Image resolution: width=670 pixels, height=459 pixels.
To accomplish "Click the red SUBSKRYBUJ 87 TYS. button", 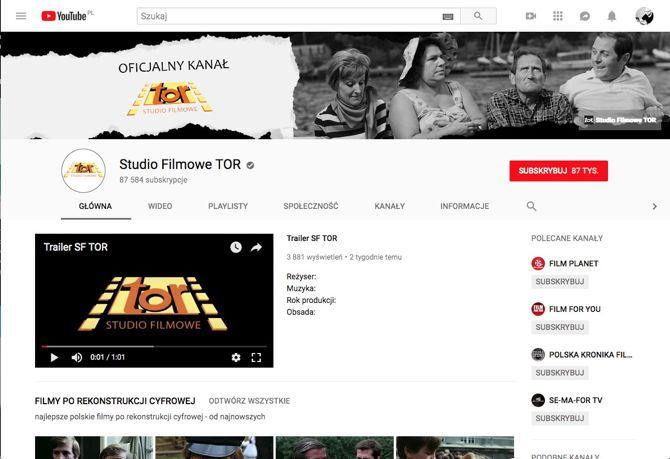I will tap(558, 171).
